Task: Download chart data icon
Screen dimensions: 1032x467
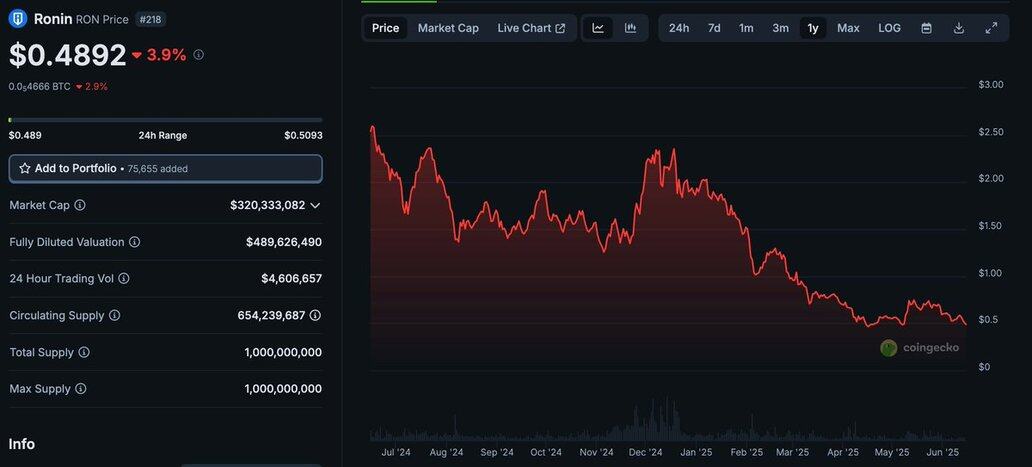Action: coord(959,28)
